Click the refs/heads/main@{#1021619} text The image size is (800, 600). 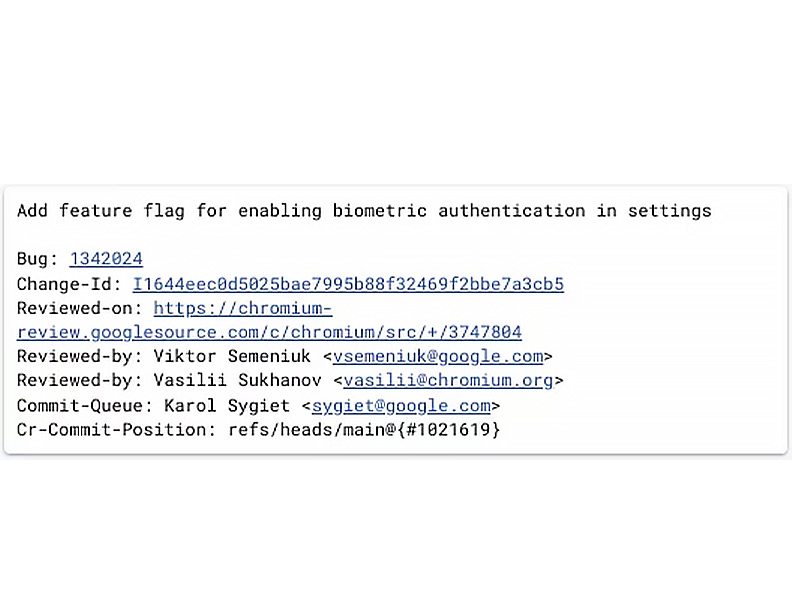click(364, 430)
